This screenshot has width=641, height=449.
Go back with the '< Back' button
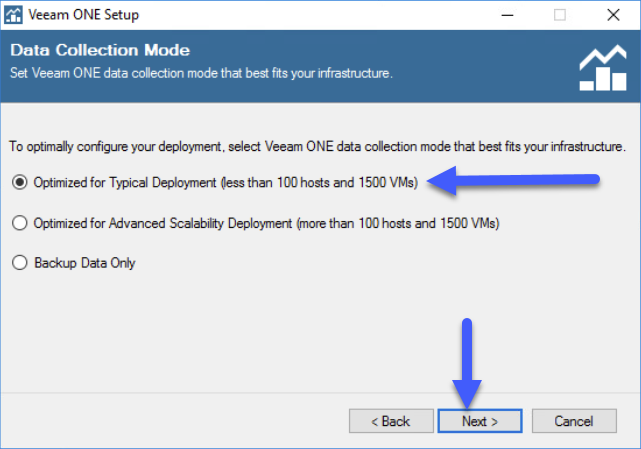coord(391,421)
